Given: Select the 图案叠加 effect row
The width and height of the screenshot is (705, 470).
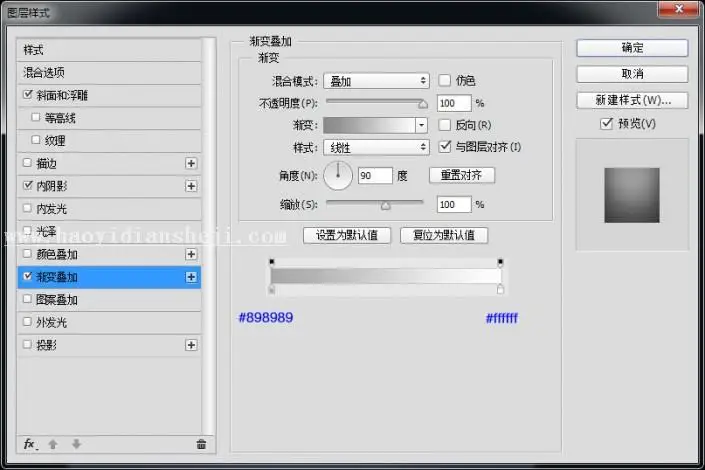Looking at the screenshot, I should coord(109,300).
